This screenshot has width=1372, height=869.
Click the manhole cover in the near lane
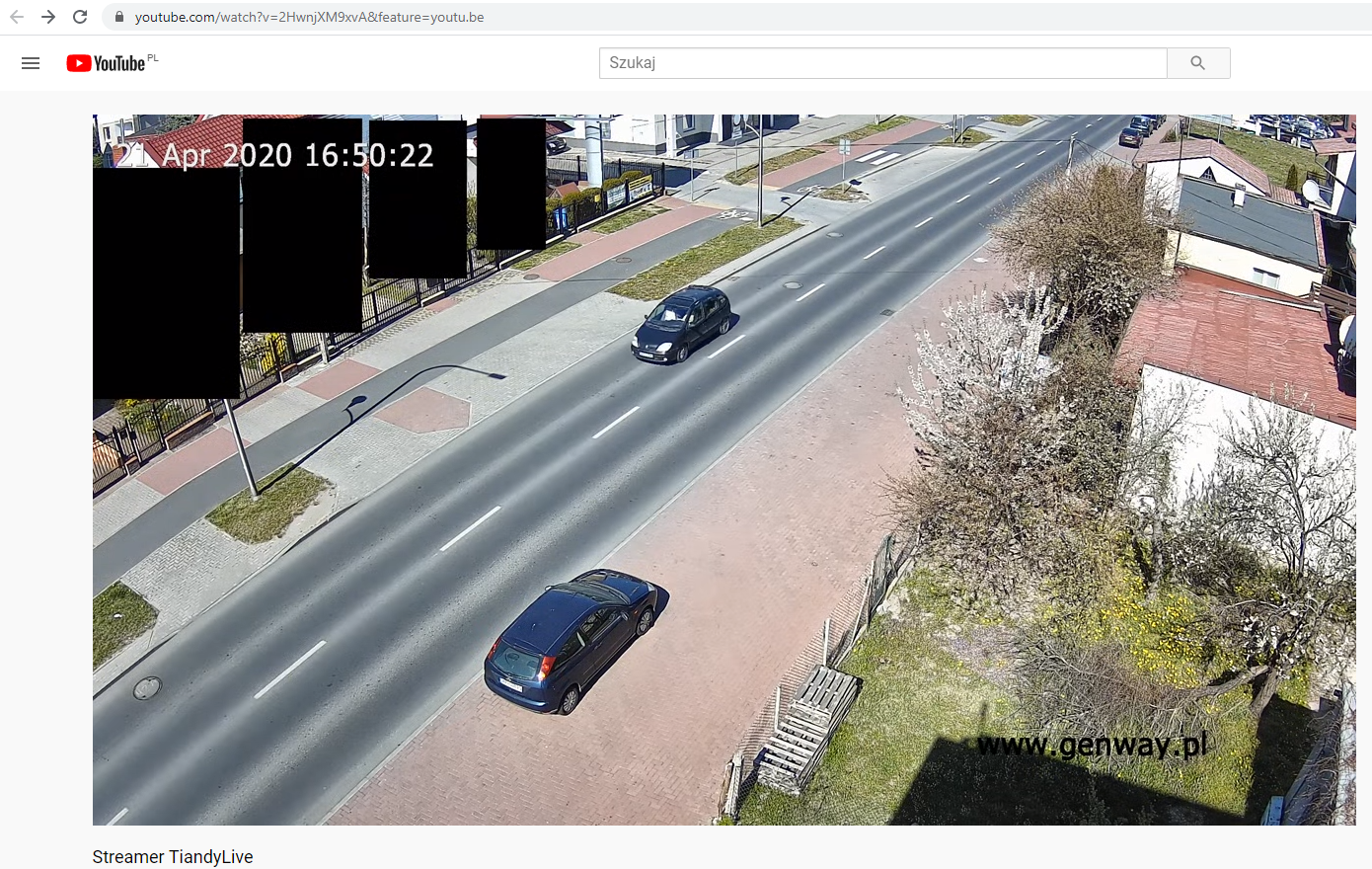point(147,687)
